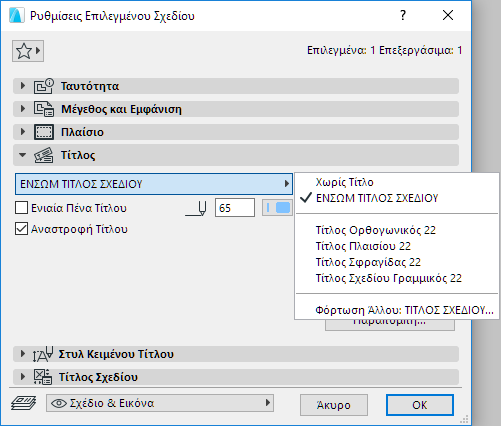Choose Τίτλος Ορθογωνικός 22
Viewport: 501px width, 426px height.
tap(376, 230)
